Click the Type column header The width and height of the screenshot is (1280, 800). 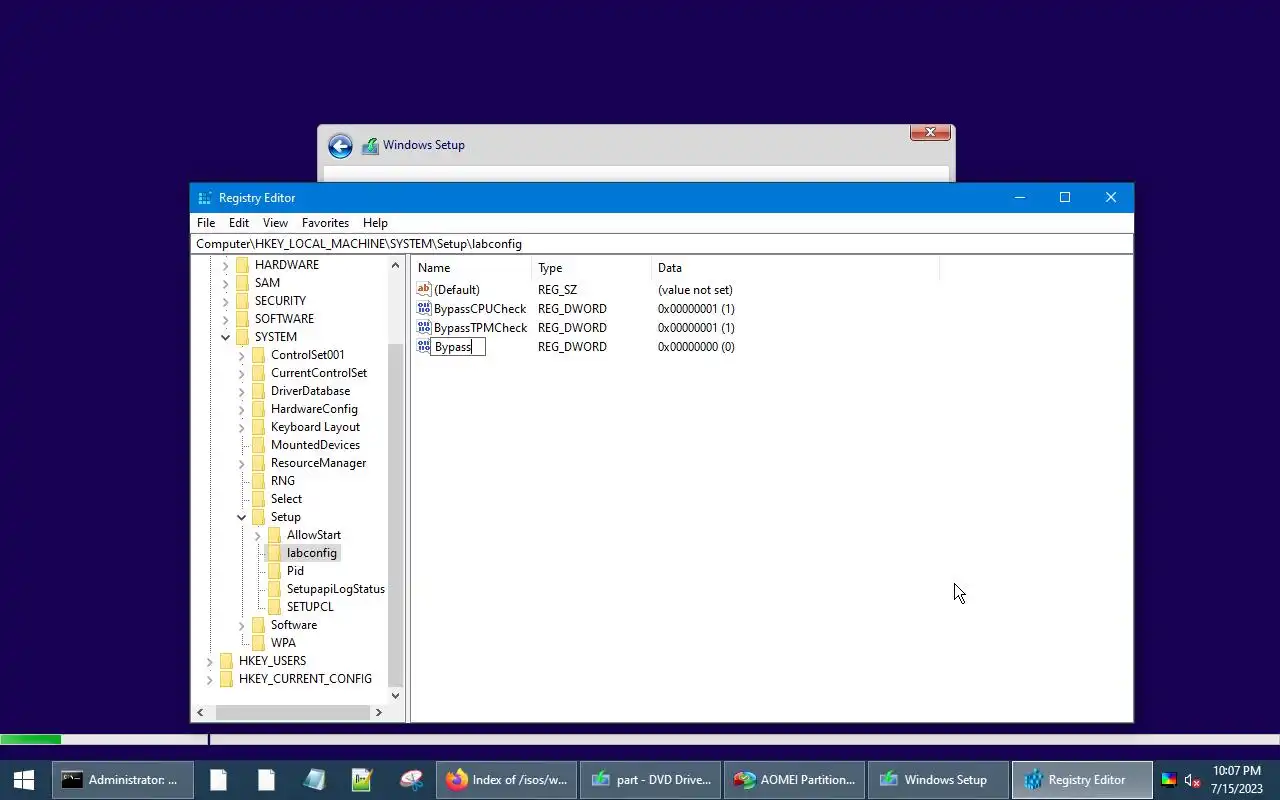tap(591, 268)
